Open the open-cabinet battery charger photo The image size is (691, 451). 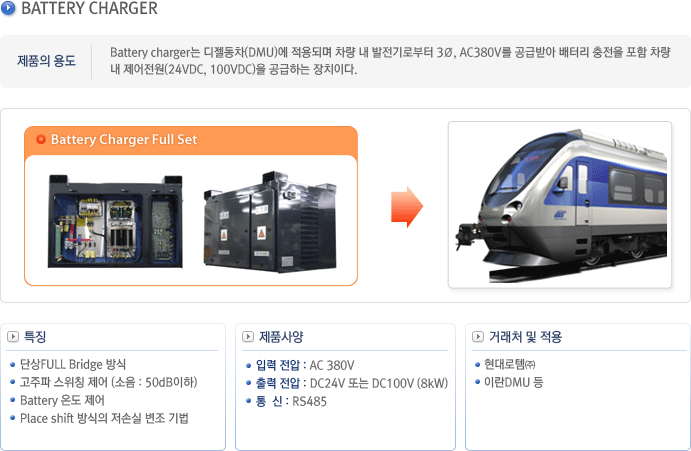tap(115, 222)
